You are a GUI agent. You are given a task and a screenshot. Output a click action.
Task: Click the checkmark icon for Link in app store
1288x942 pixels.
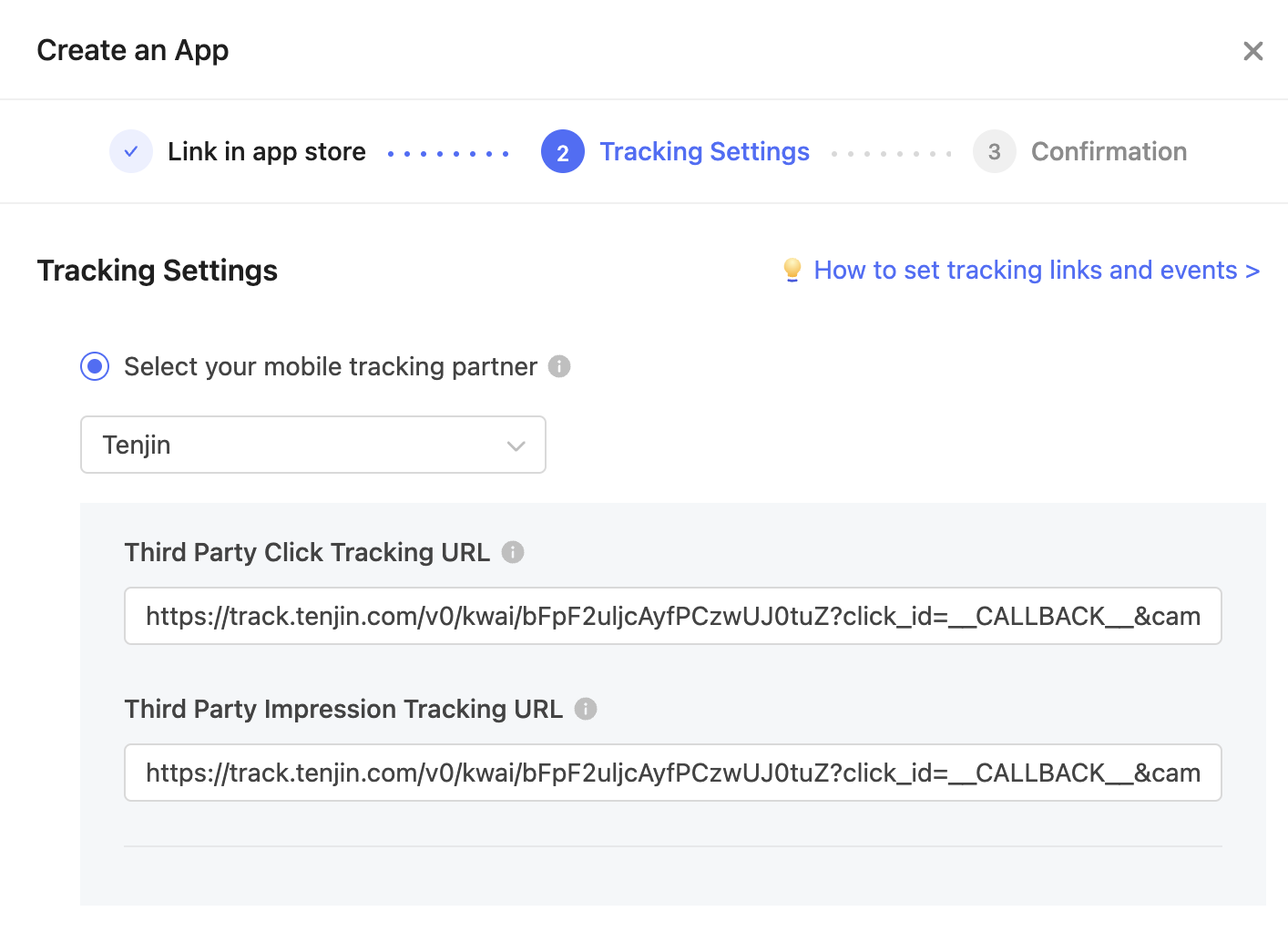[131, 151]
